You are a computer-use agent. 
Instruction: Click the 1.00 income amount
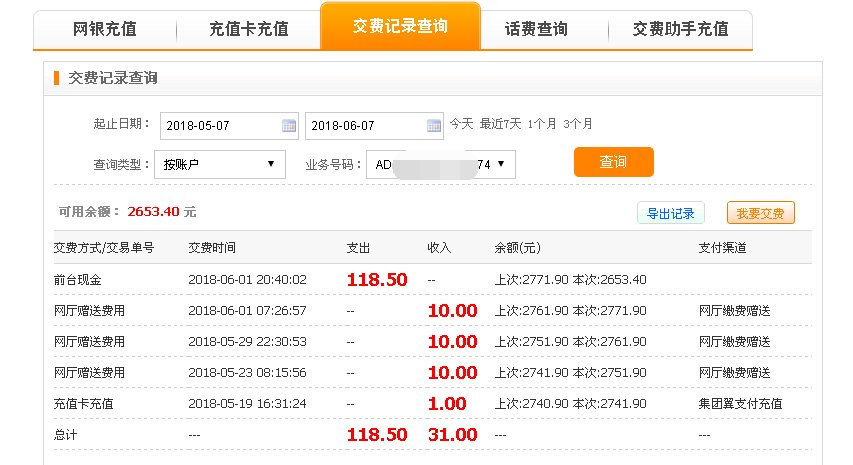tap(447, 404)
